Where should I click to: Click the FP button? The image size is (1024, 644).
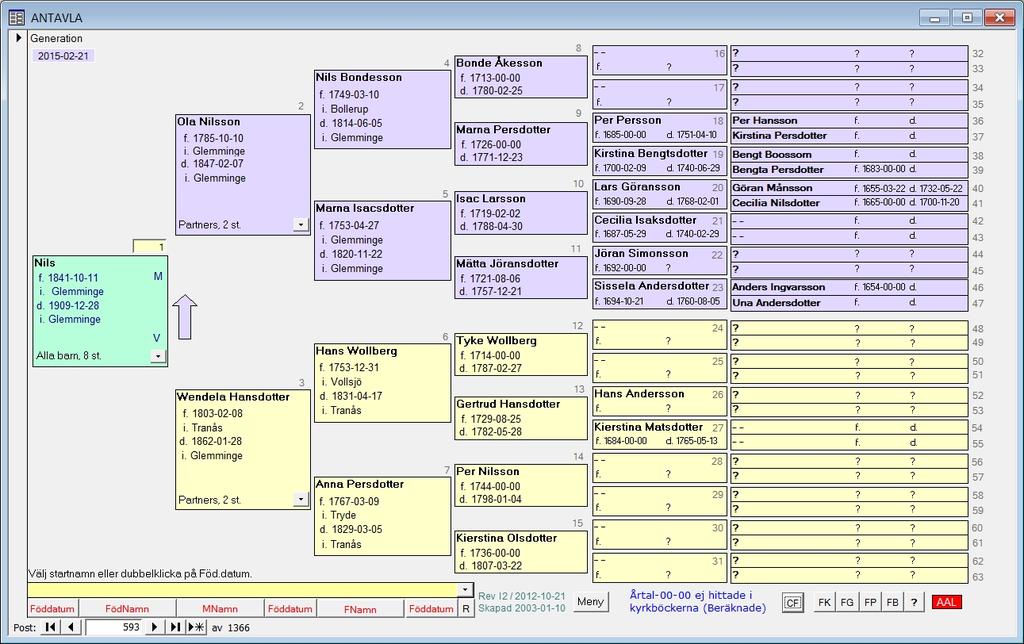[870, 602]
